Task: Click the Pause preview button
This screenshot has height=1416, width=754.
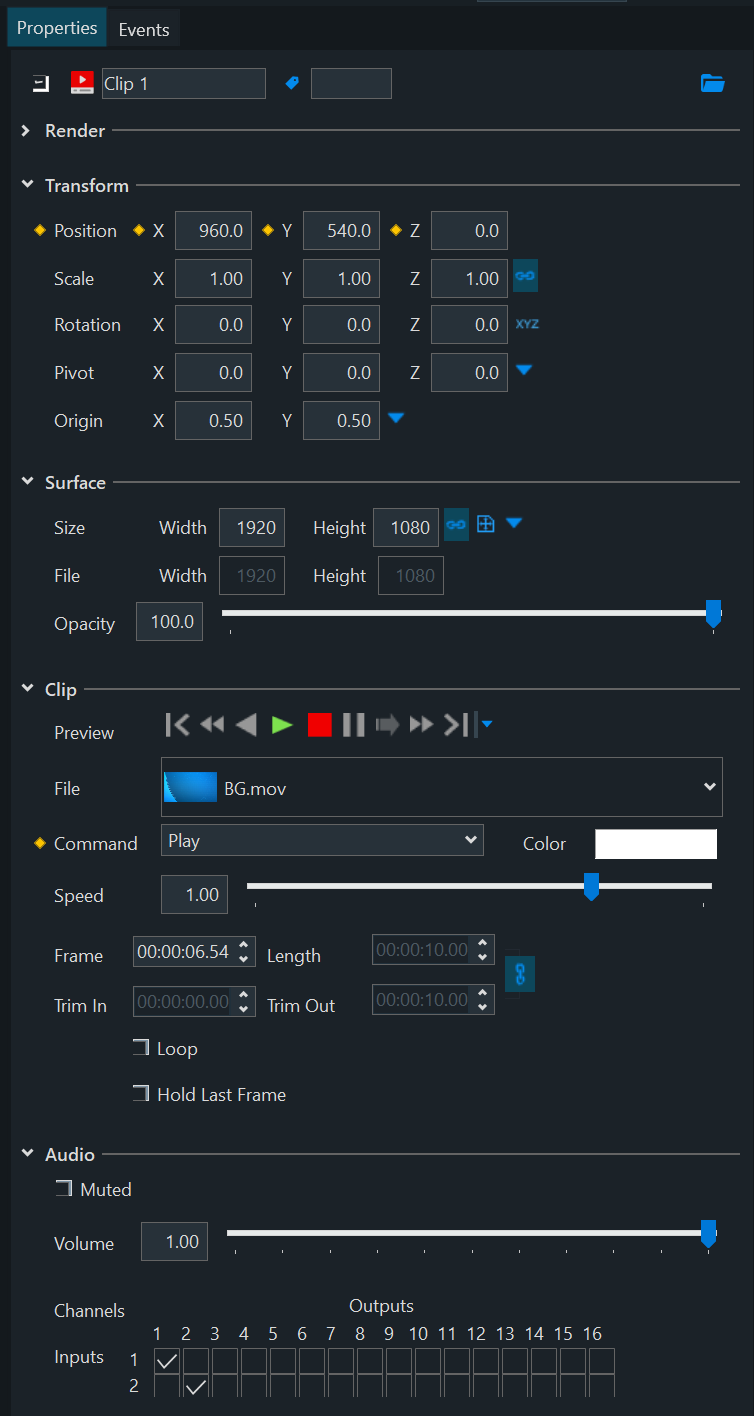Action: (x=353, y=725)
